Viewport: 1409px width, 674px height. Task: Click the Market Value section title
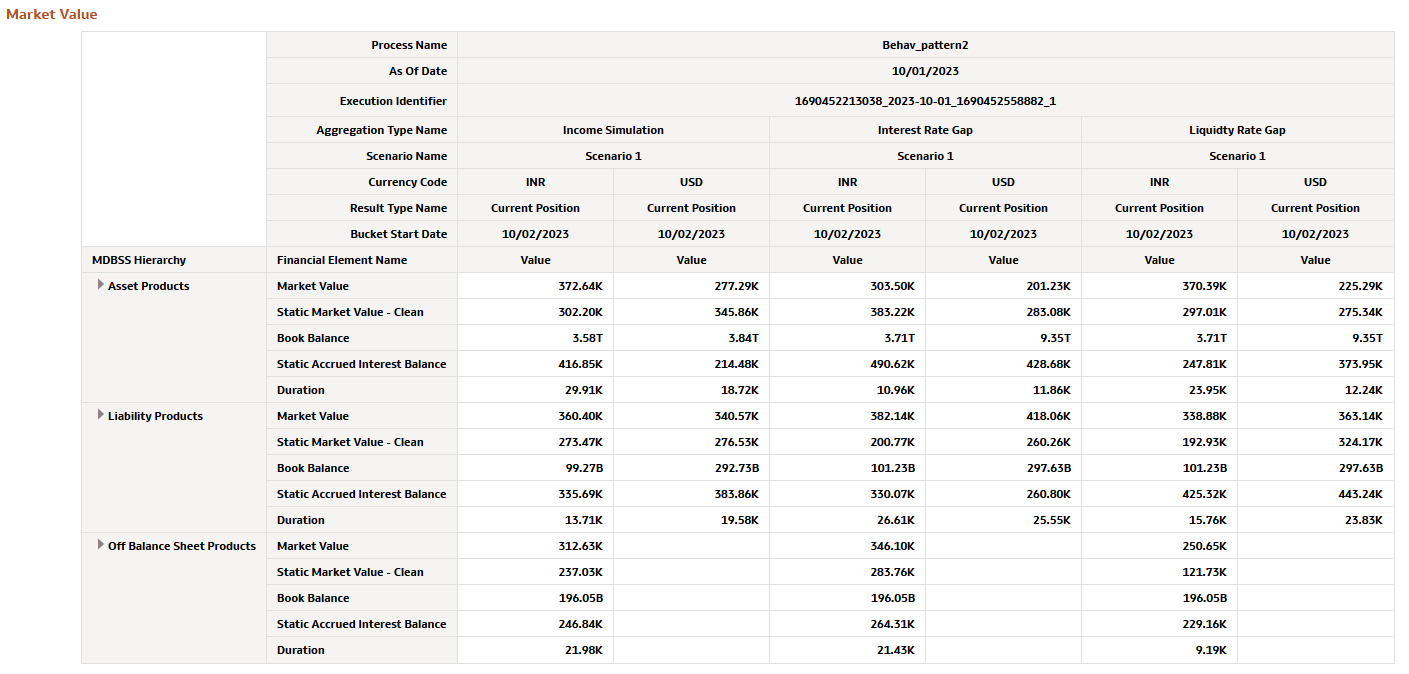pyautogui.click(x=52, y=15)
